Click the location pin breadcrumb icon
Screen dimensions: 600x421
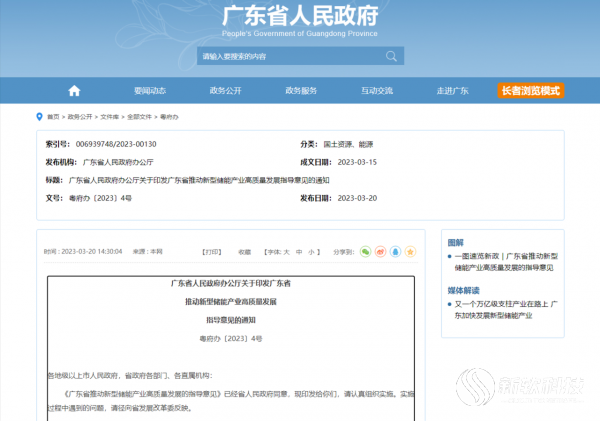click(40, 116)
